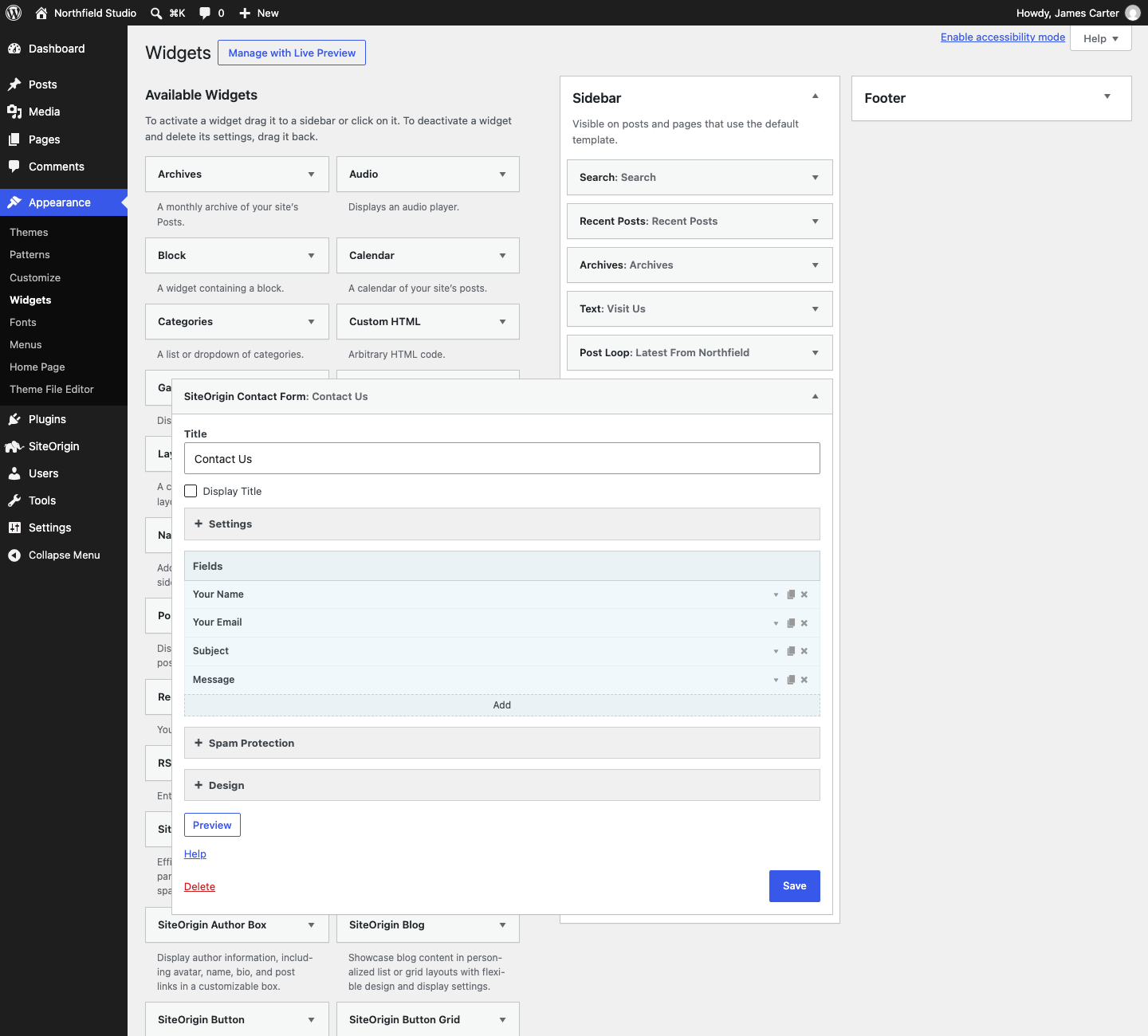Open the Plugins menu
The height and width of the screenshot is (1036, 1148).
[64, 419]
